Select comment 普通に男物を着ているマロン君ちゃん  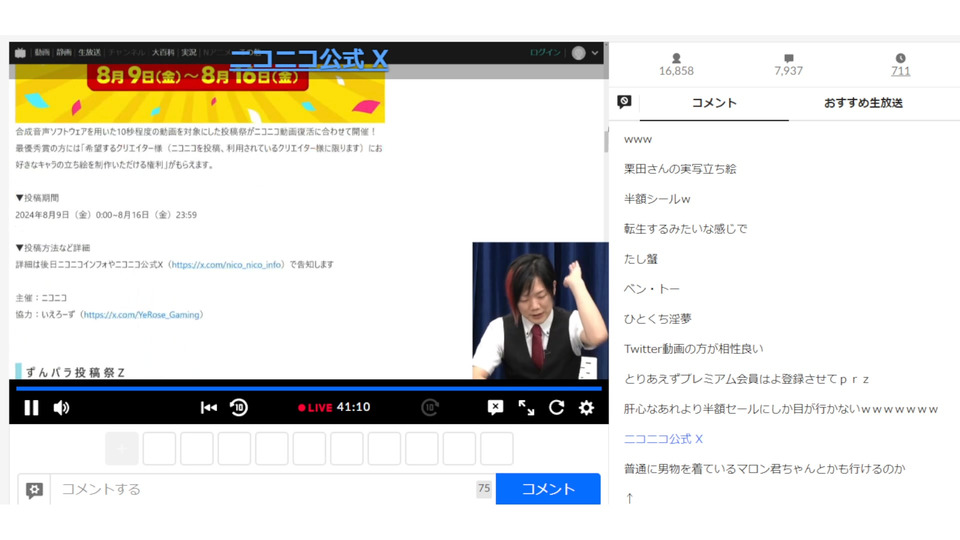click(764, 469)
